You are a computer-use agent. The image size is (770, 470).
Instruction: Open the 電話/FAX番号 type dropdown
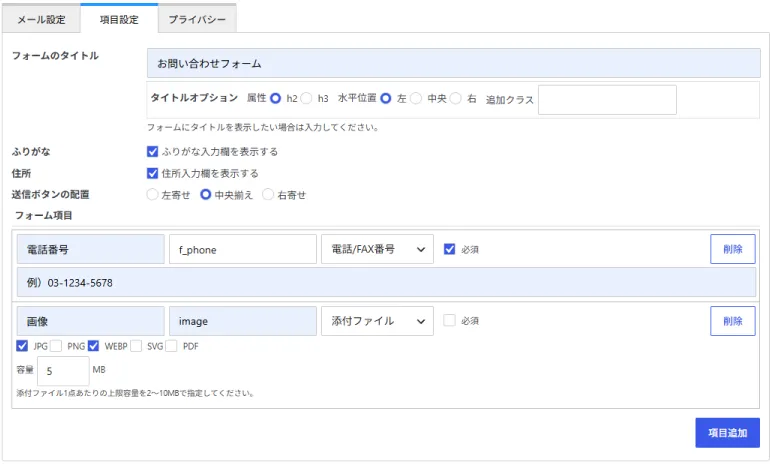coord(377,249)
